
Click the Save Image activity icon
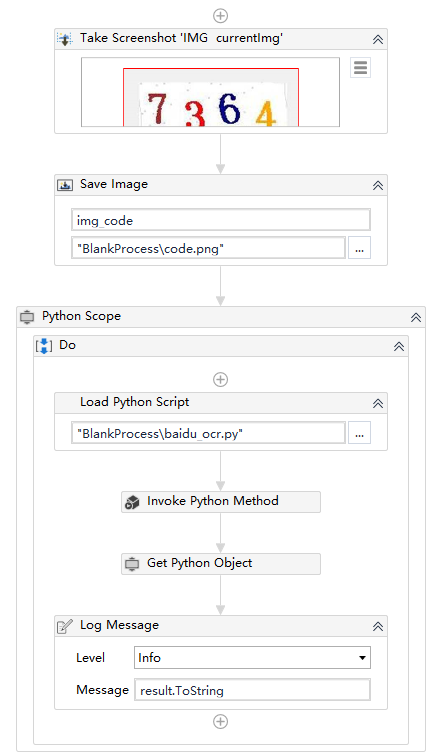coord(65,185)
